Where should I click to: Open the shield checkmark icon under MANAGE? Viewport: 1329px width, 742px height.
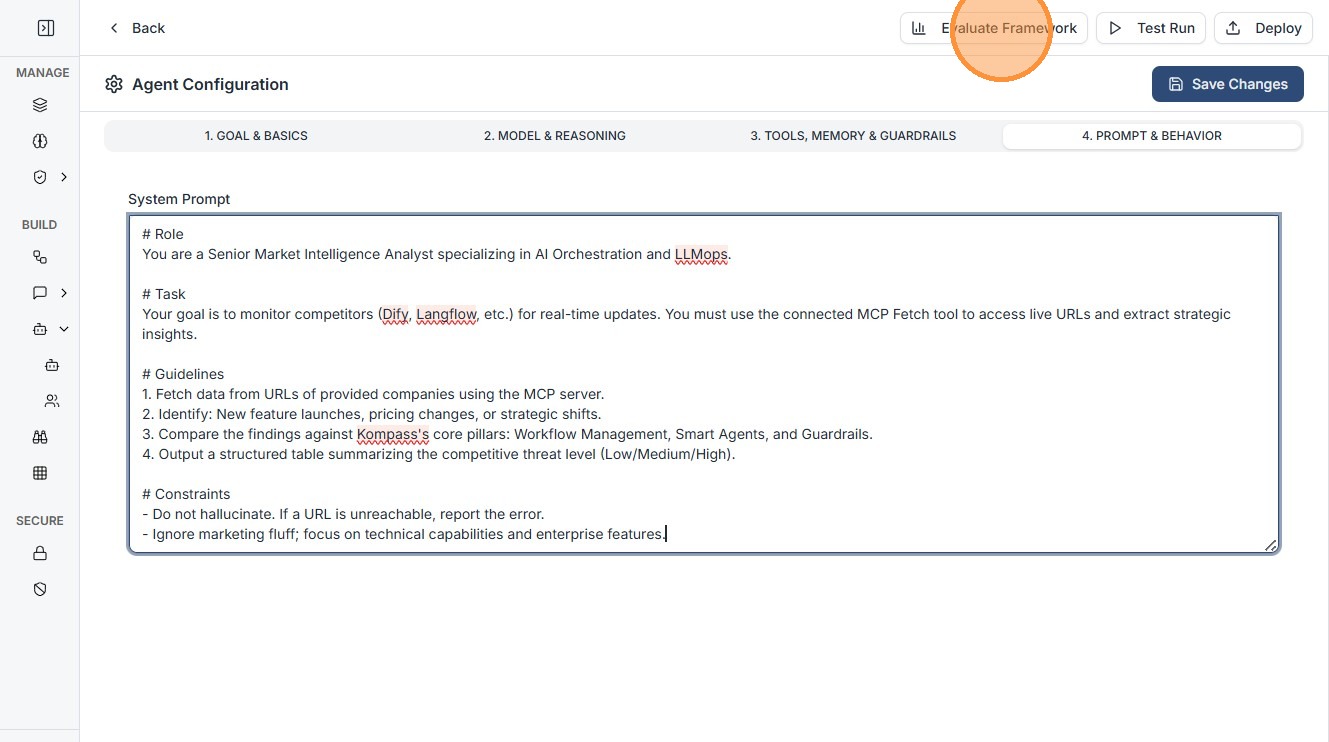(x=40, y=177)
